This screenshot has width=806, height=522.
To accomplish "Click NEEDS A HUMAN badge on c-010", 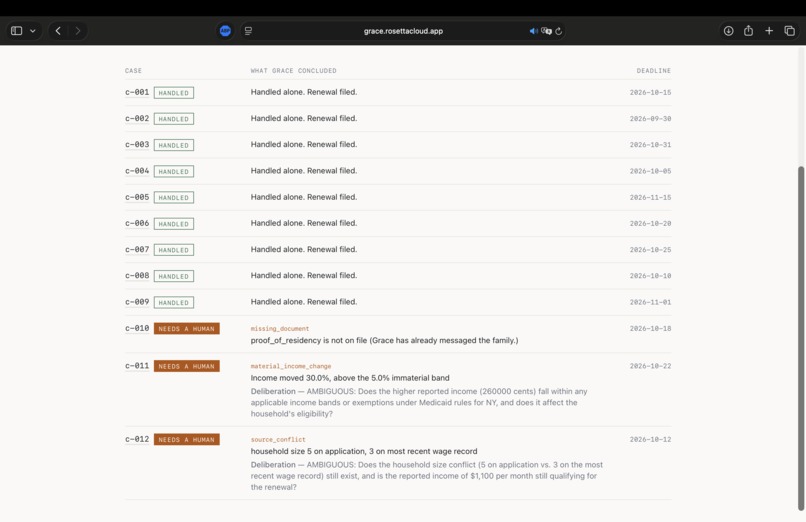I will [x=187, y=329].
